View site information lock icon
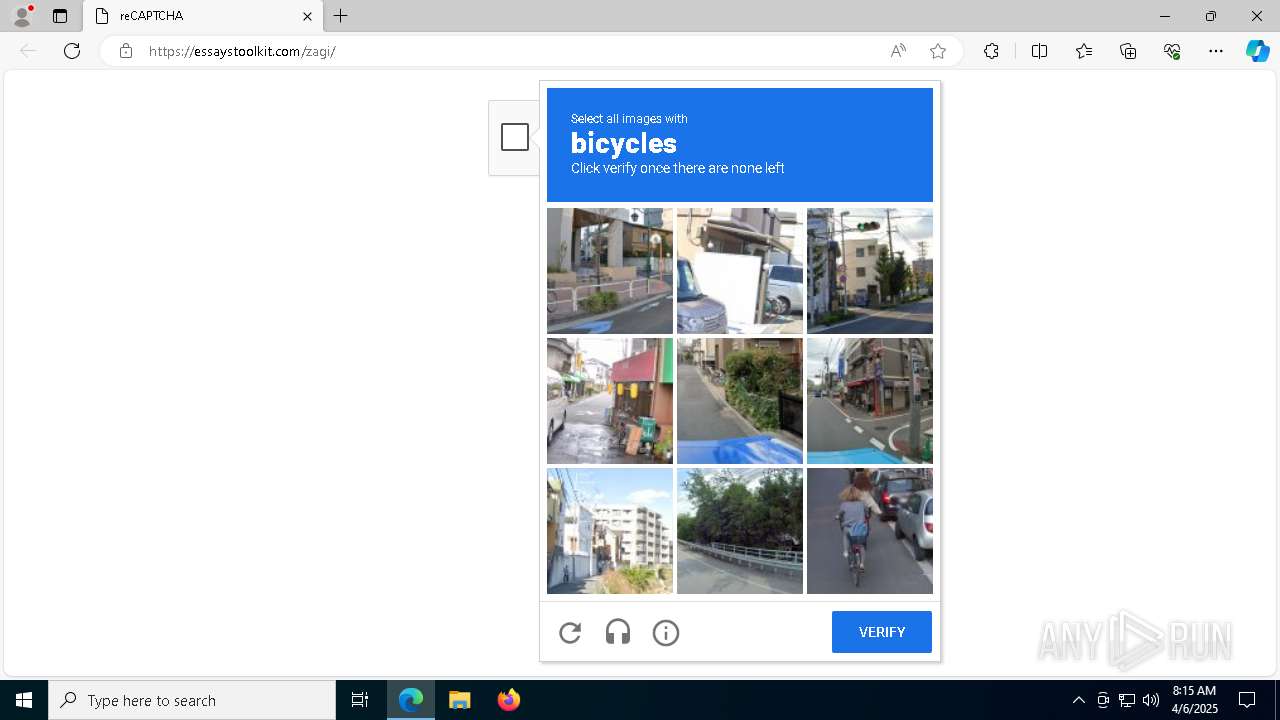The width and height of the screenshot is (1280, 720). [126, 51]
